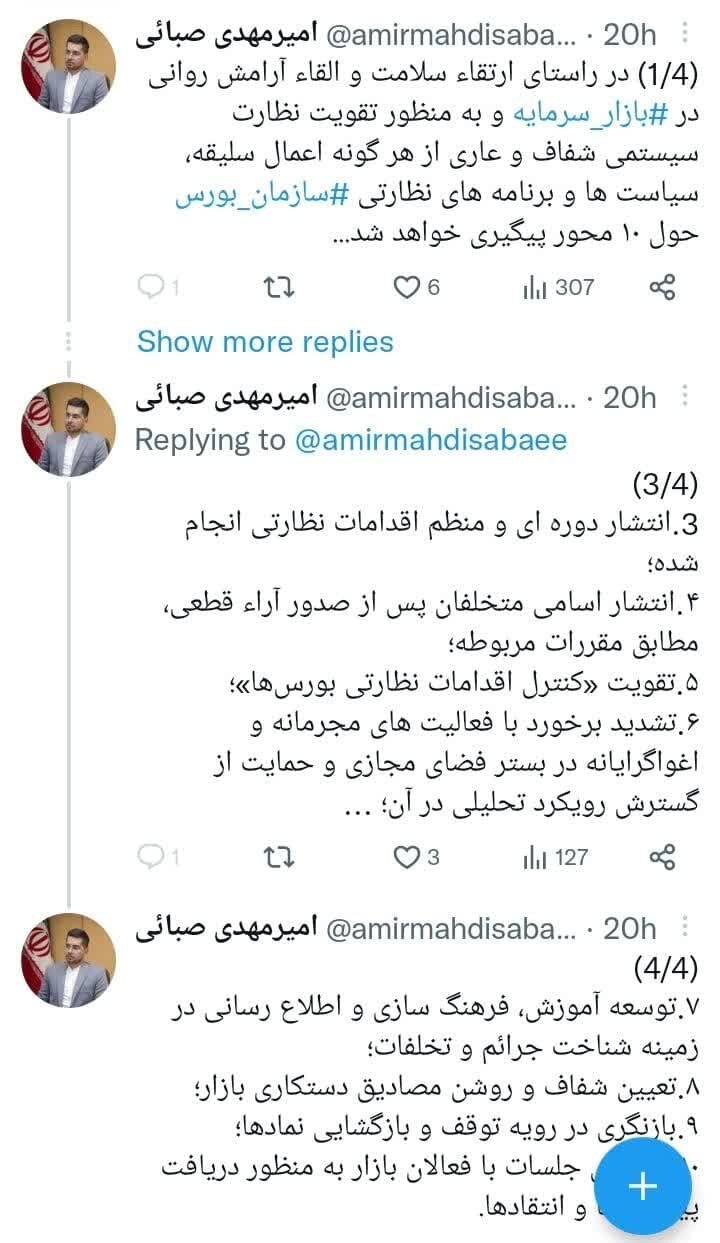
Task: View analytics of the 307-view tweet
Action: click(x=534, y=288)
